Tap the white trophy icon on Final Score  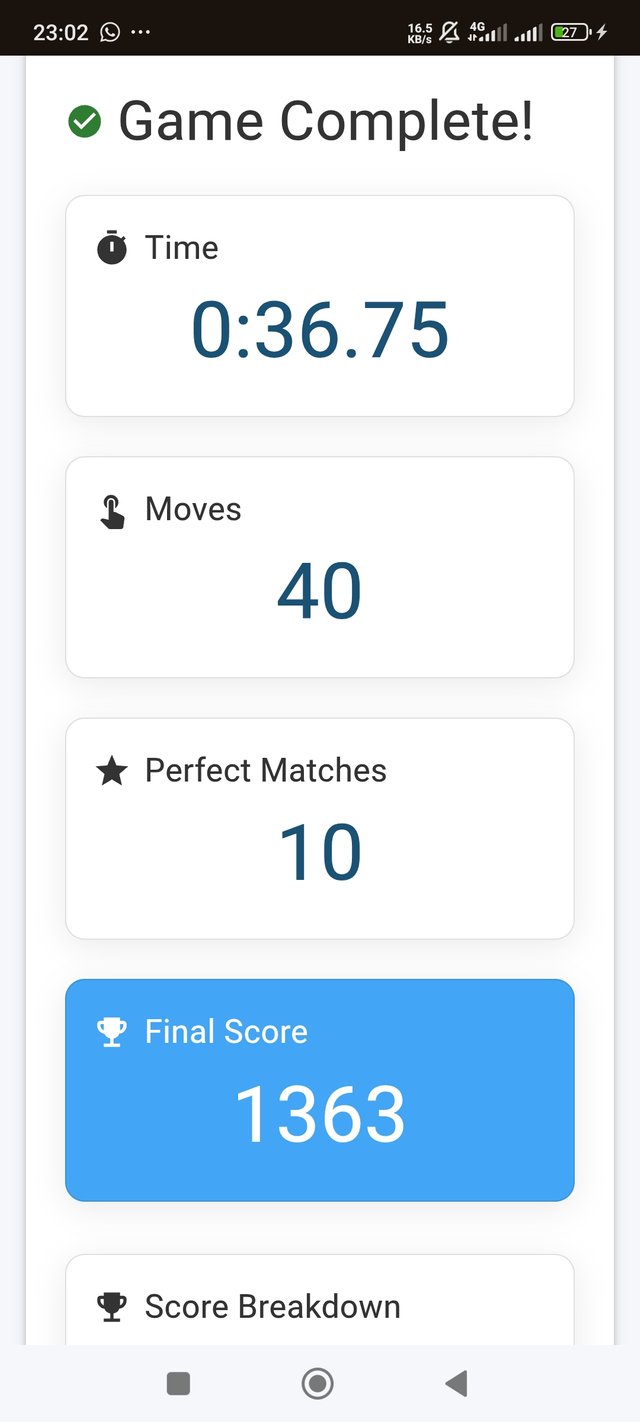(112, 1032)
